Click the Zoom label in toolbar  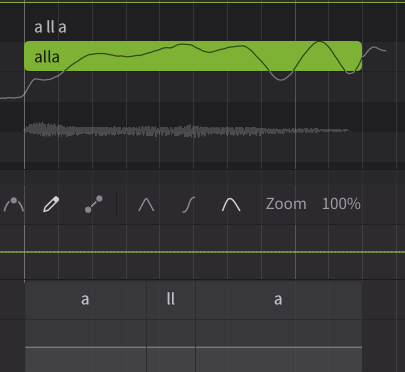[286, 204]
